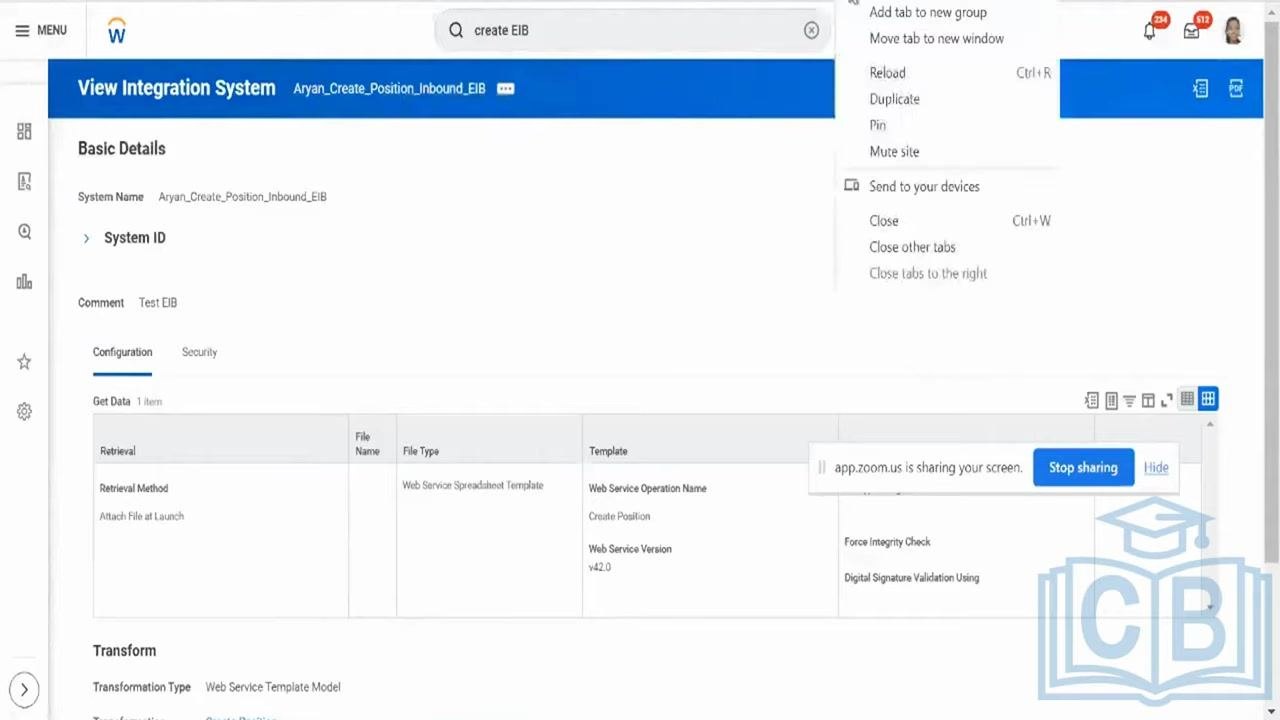Open column preferences icon for Get Data grid
This screenshot has width=1280, height=720.
(1148, 400)
